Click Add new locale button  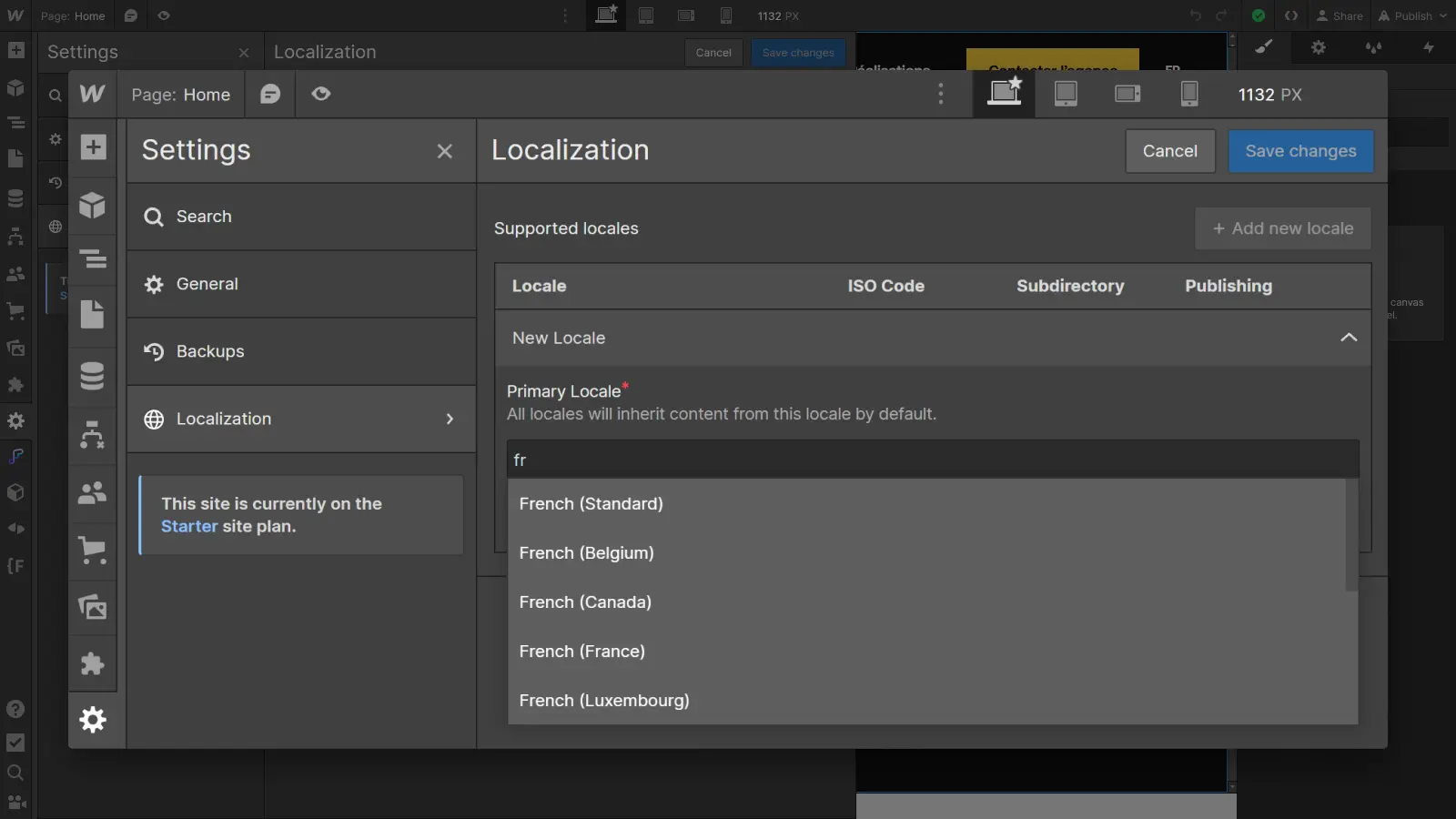(x=1283, y=228)
